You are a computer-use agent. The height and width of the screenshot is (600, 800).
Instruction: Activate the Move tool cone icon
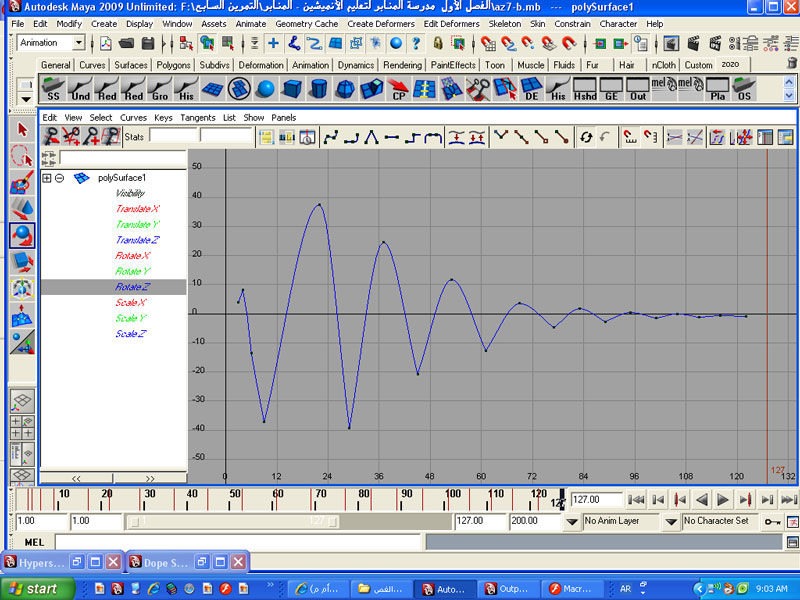pyautogui.click(x=22, y=209)
